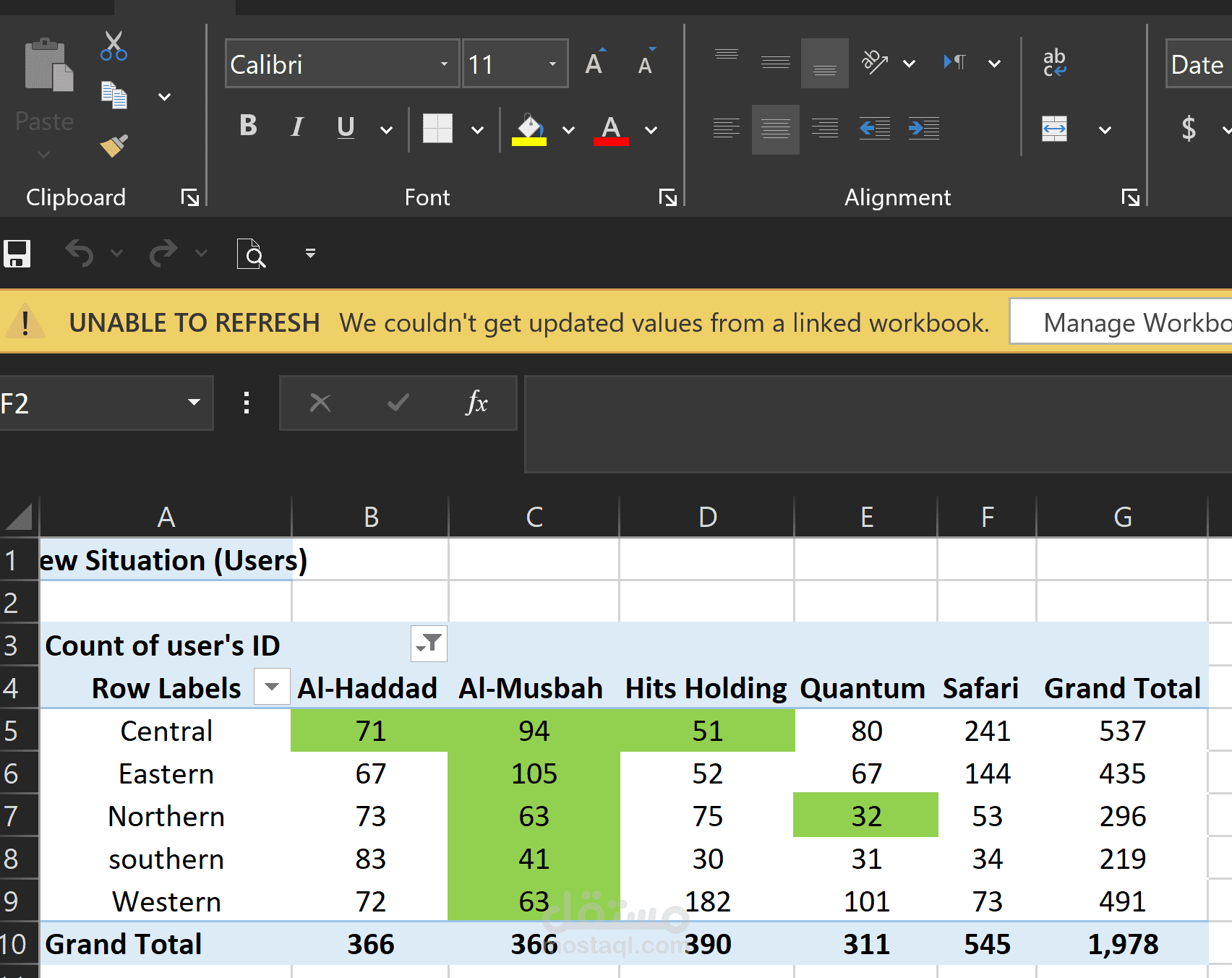
Task: Click the formula bar options three dots
Action: [x=247, y=403]
